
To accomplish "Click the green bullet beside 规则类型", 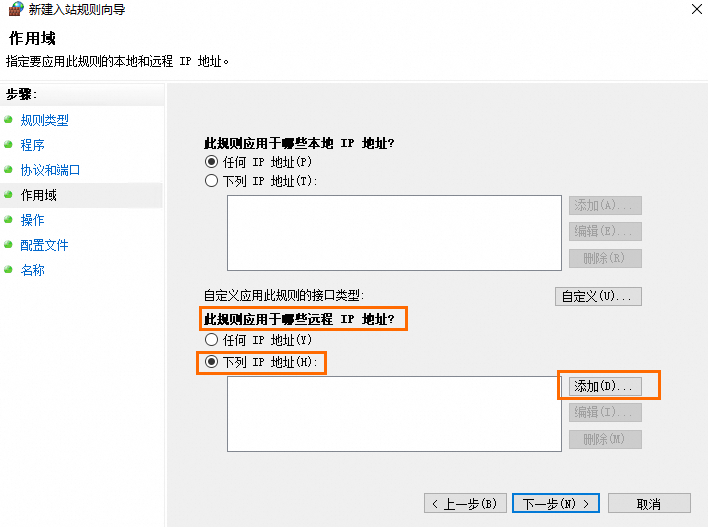I will (x=9, y=120).
